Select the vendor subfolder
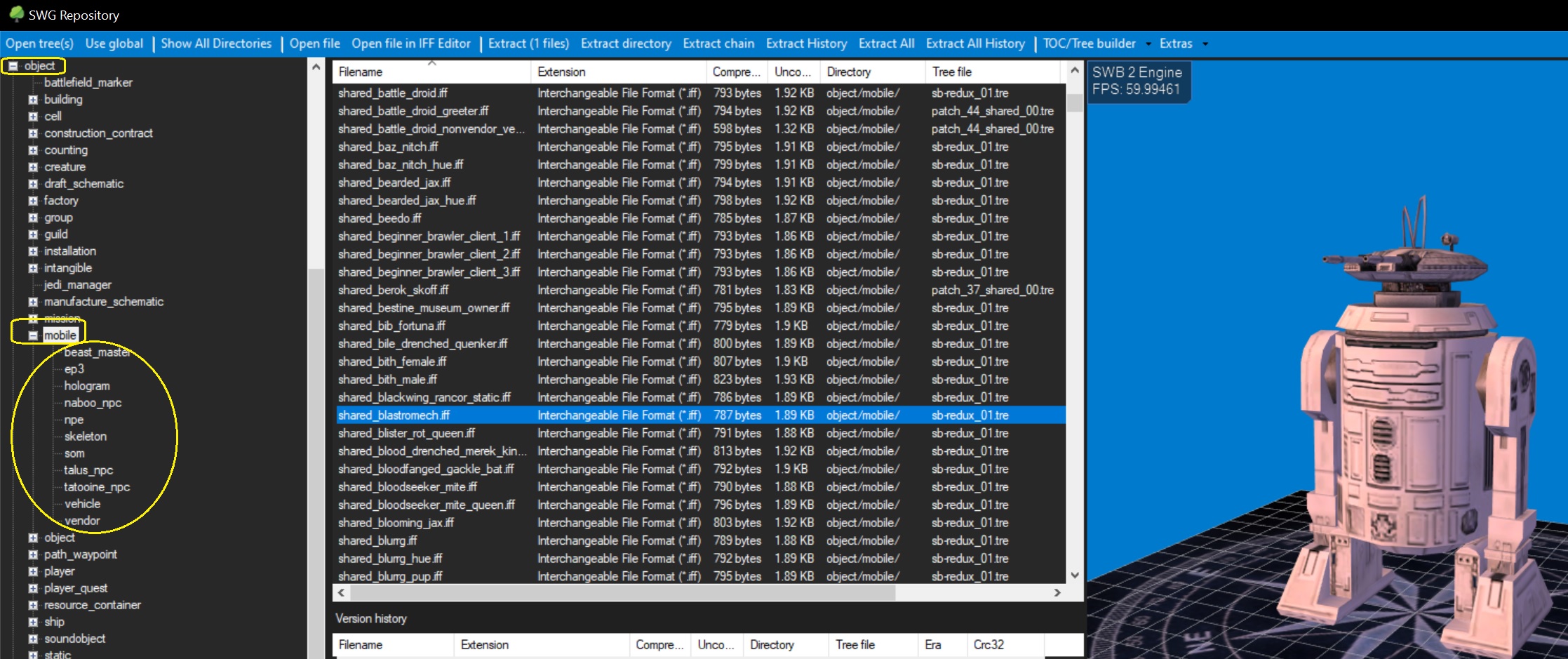Image resolution: width=1568 pixels, height=659 pixels. pos(82,521)
